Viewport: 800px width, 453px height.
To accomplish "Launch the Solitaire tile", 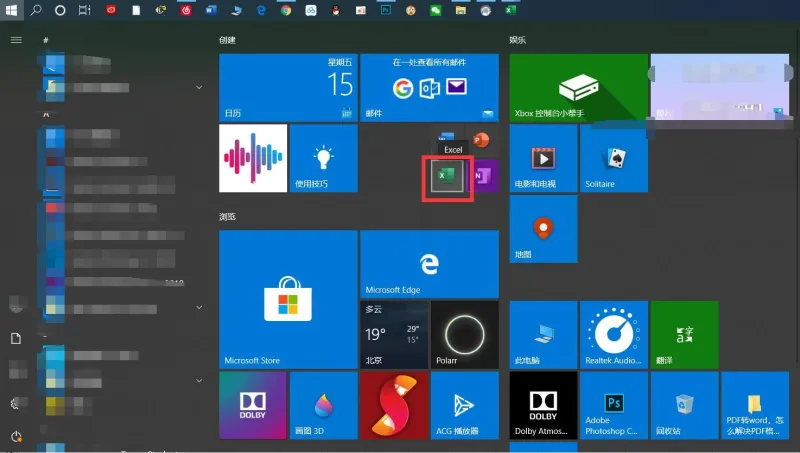I will (x=614, y=158).
